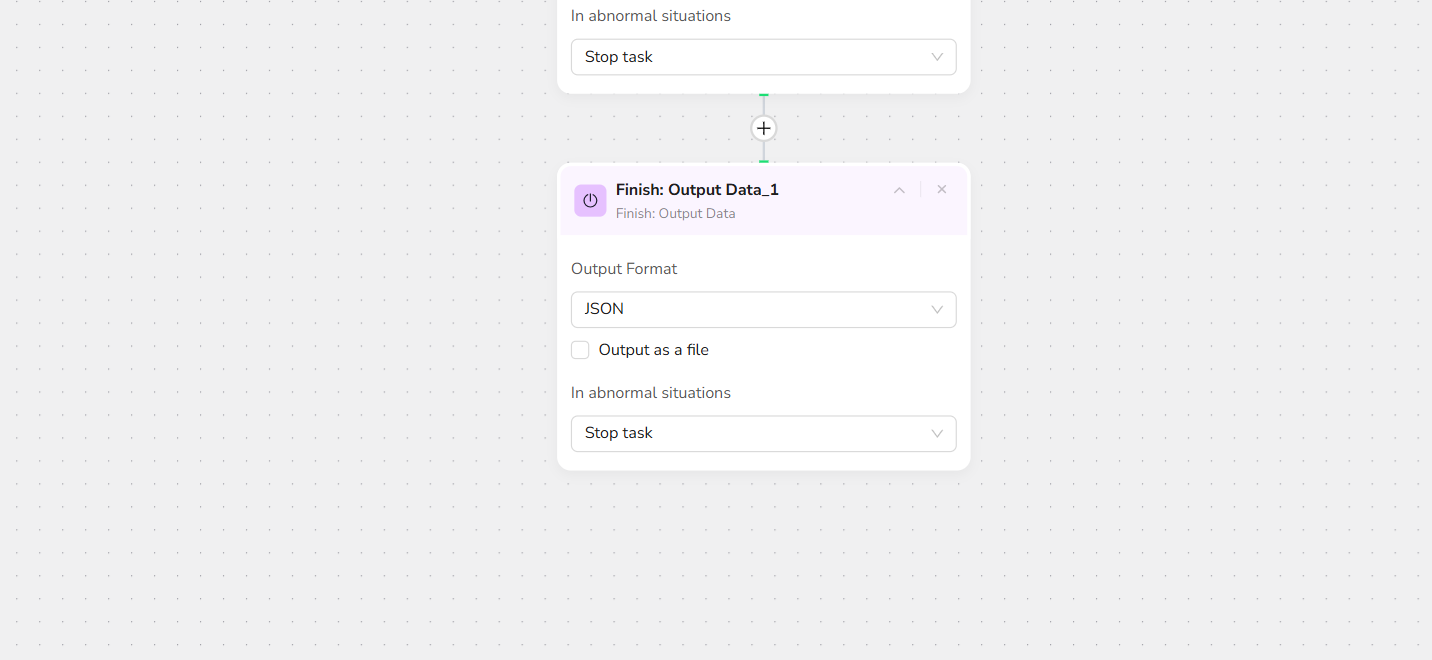Remove the Finish: Output Data_1 node
The image size is (1432, 660).
tap(941, 190)
